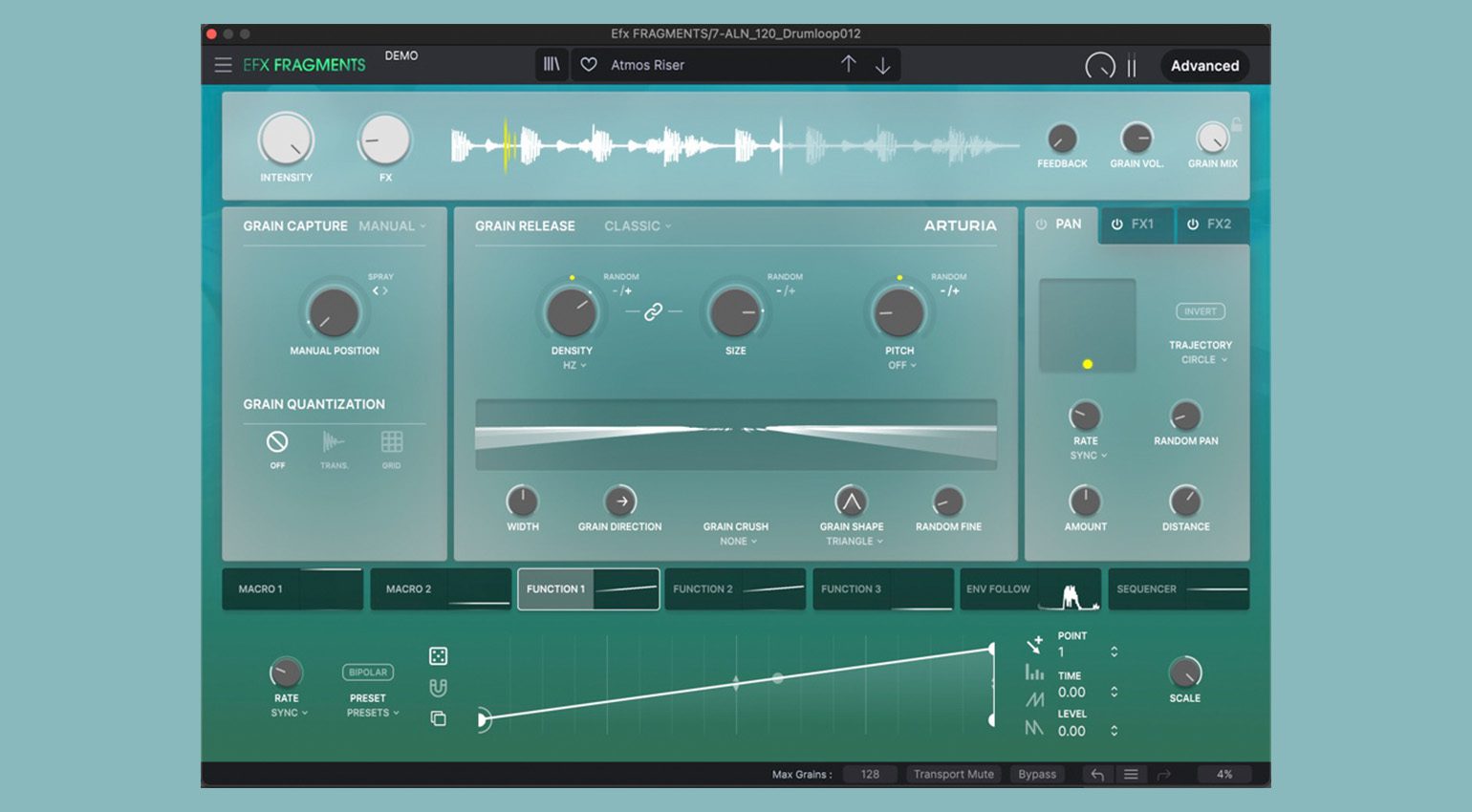Click the 4% CPU meter
This screenshot has height=812, width=1472.
pos(1224,775)
